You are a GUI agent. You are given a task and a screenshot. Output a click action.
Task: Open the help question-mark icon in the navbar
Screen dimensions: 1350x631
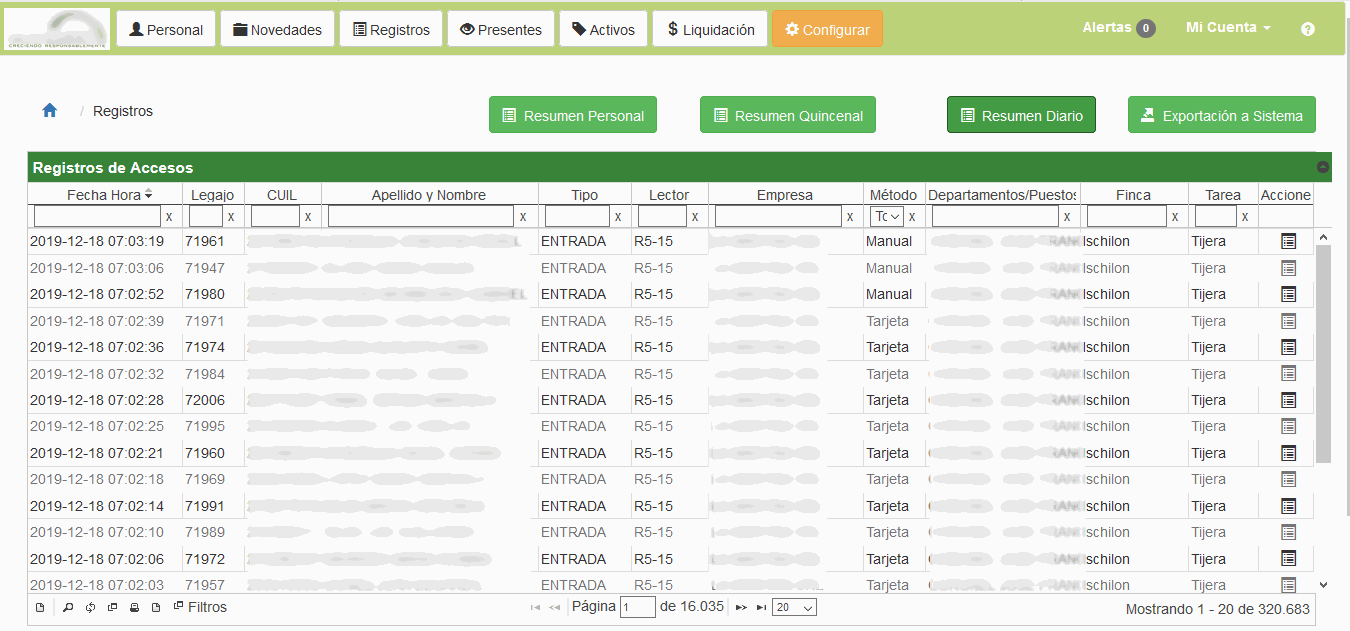[1307, 29]
